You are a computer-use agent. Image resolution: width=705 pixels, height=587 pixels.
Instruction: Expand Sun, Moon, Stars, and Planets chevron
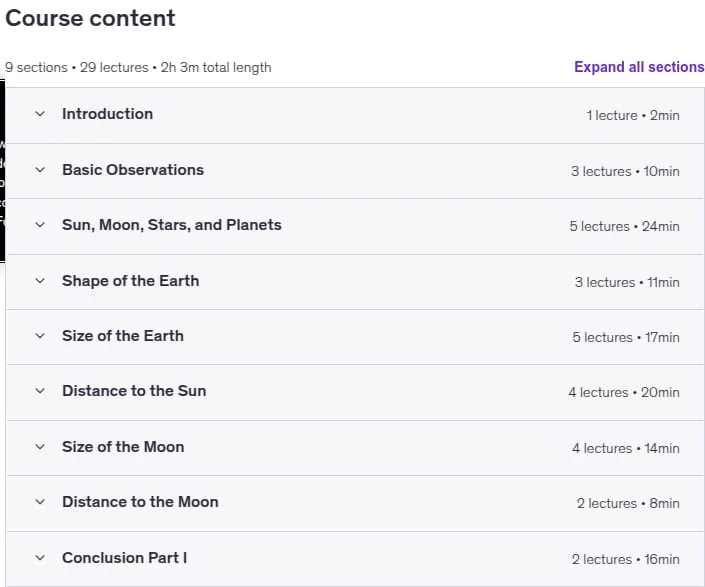[40, 225]
